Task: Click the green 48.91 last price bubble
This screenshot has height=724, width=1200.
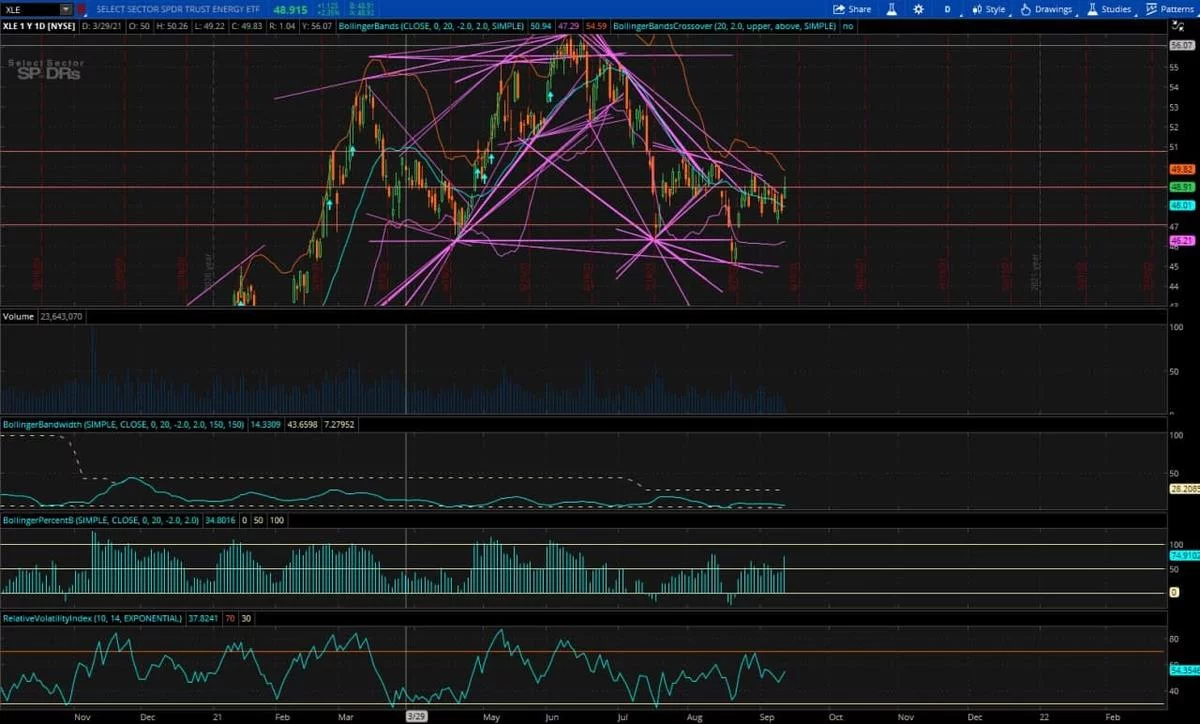Action: 1182,187
